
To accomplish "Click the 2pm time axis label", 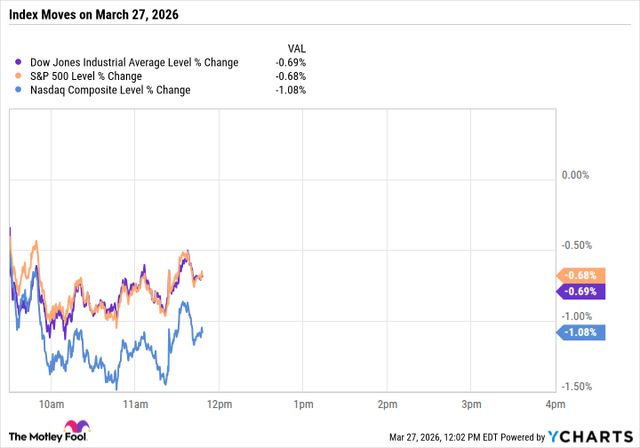I will 386,403.
